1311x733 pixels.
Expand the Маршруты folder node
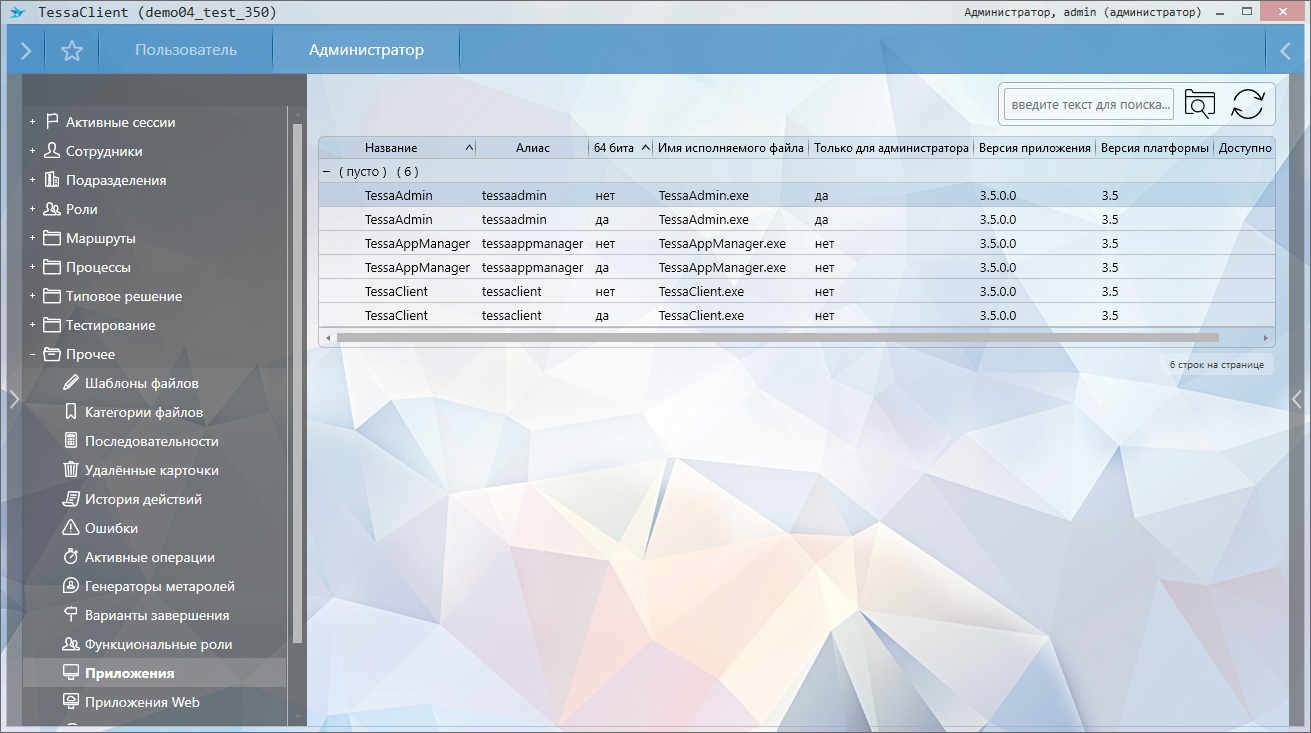32,239
